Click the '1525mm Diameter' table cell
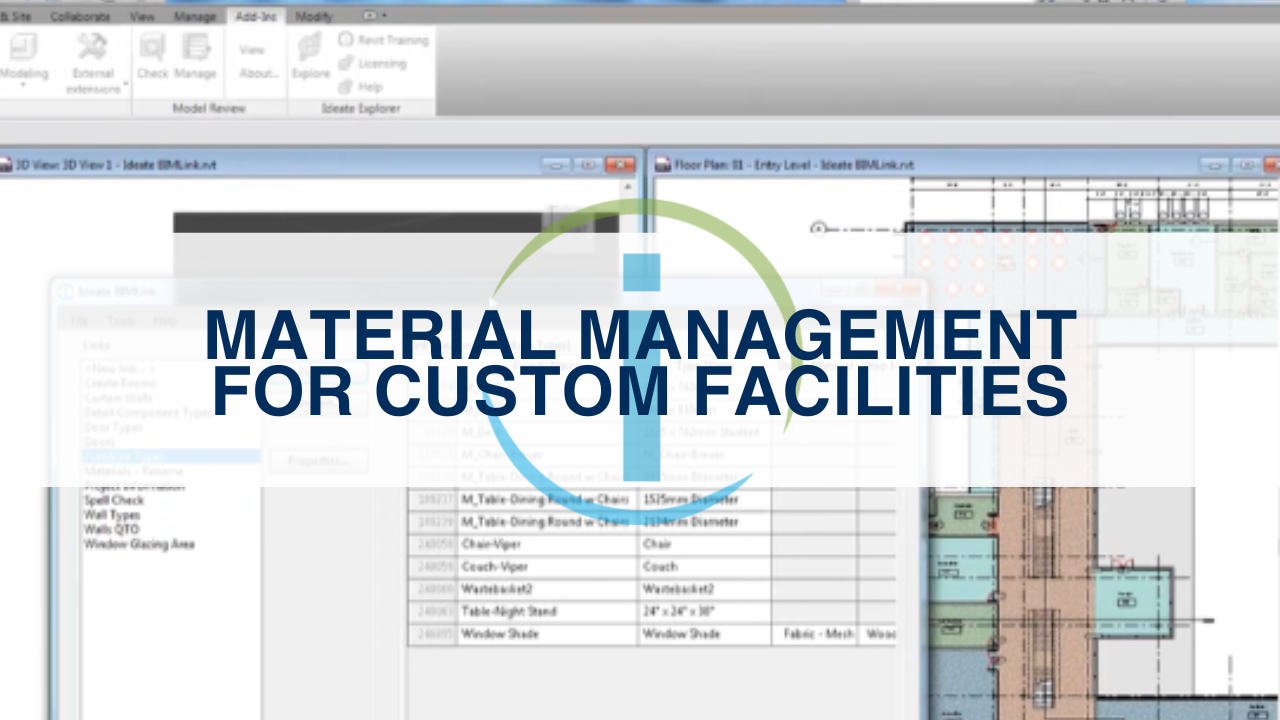This screenshot has height=720, width=1280. [x=704, y=499]
